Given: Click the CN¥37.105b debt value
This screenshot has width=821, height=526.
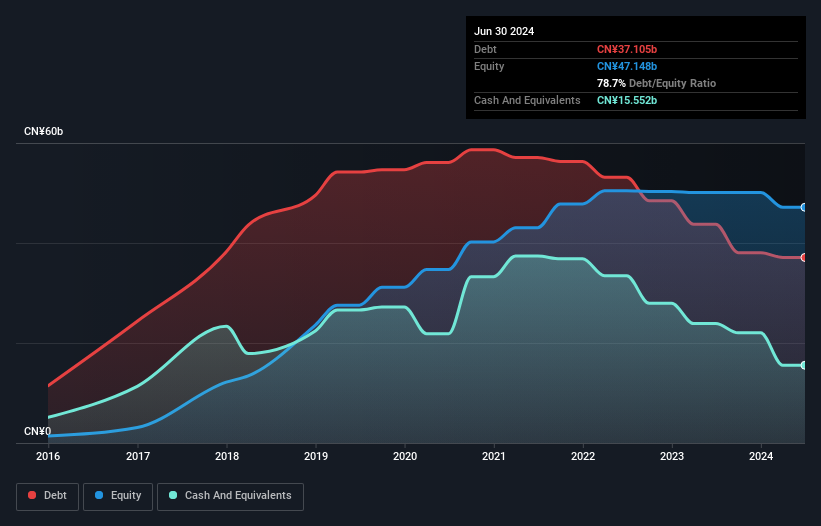Looking at the screenshot, I should coord(627,49).
